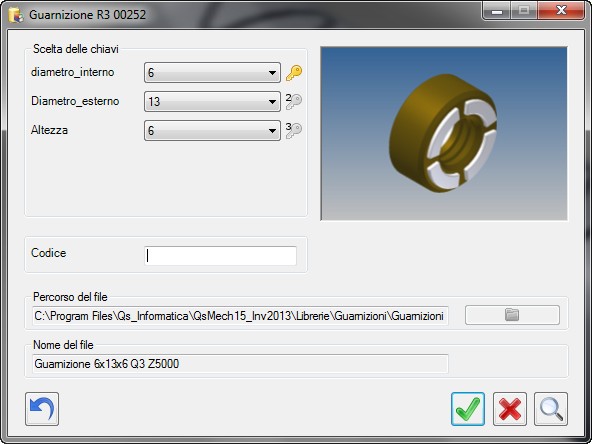Select the Percorso del file path field

coord(240,316)
